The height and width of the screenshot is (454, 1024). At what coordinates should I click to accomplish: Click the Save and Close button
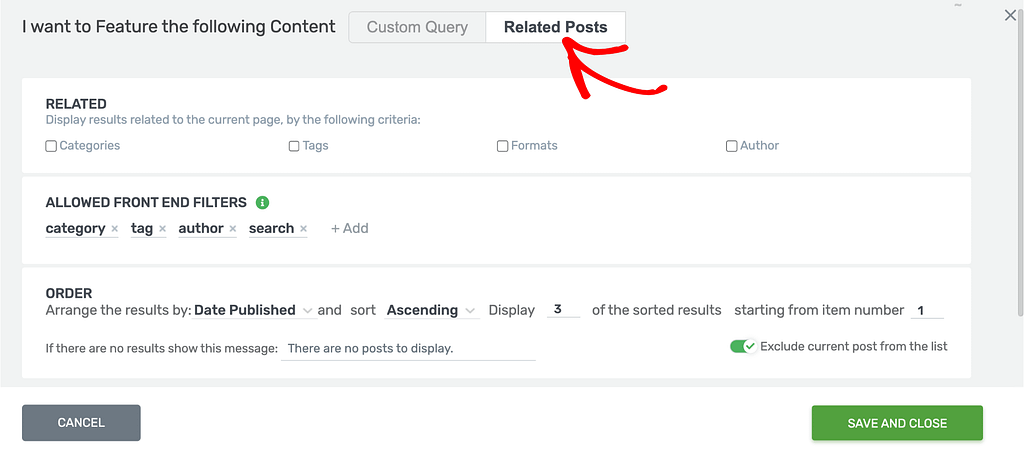[x=897, y=423]
